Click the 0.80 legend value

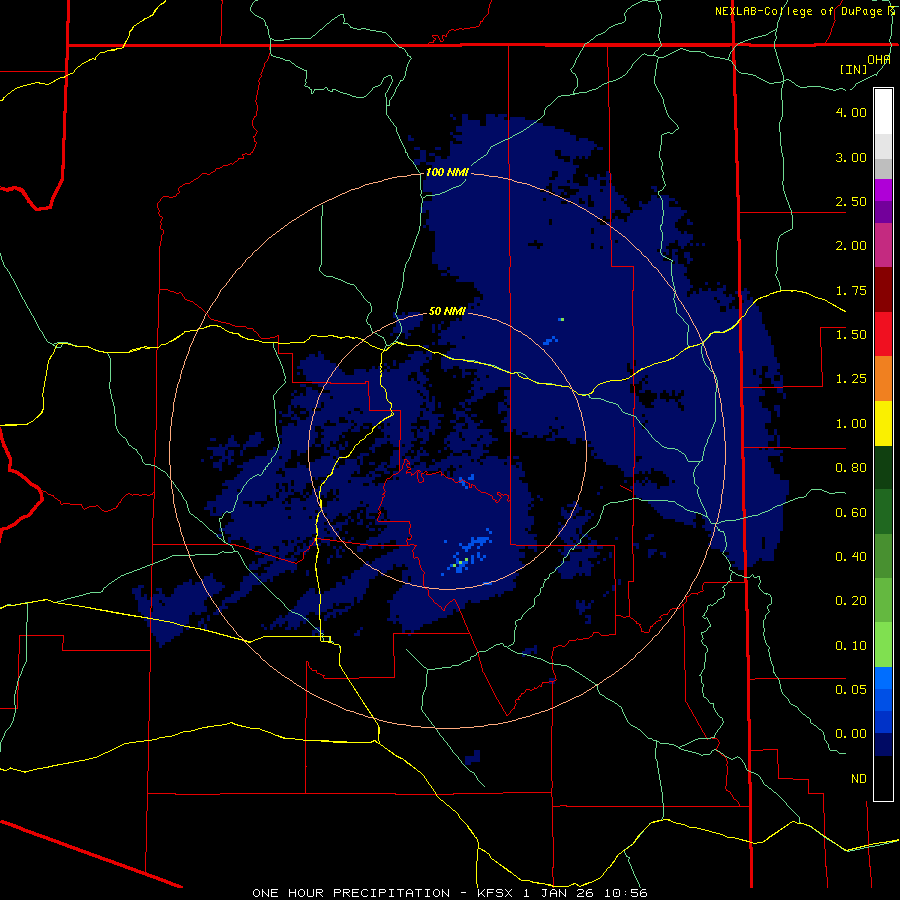pyautogui.click(x=851, y=468)
